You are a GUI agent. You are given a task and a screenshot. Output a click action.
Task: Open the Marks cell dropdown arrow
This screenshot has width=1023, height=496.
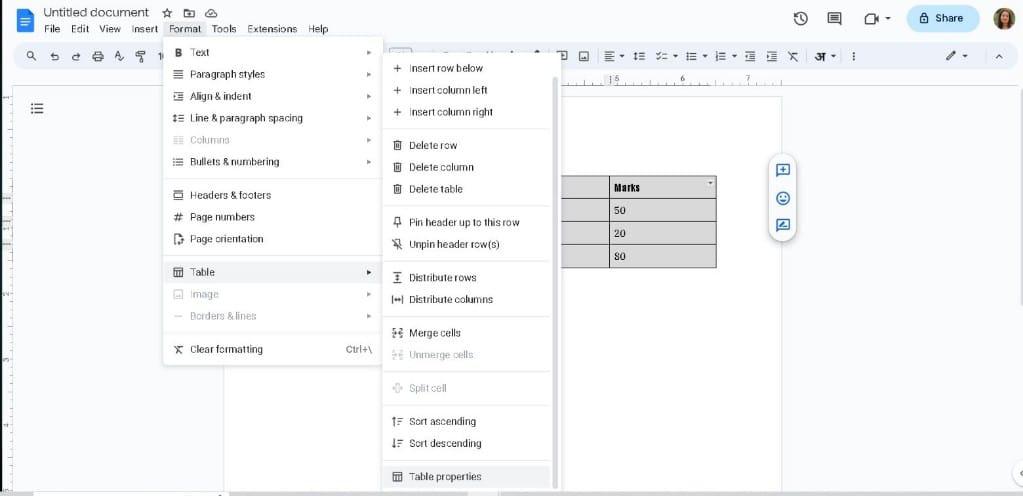coord(710,183)
